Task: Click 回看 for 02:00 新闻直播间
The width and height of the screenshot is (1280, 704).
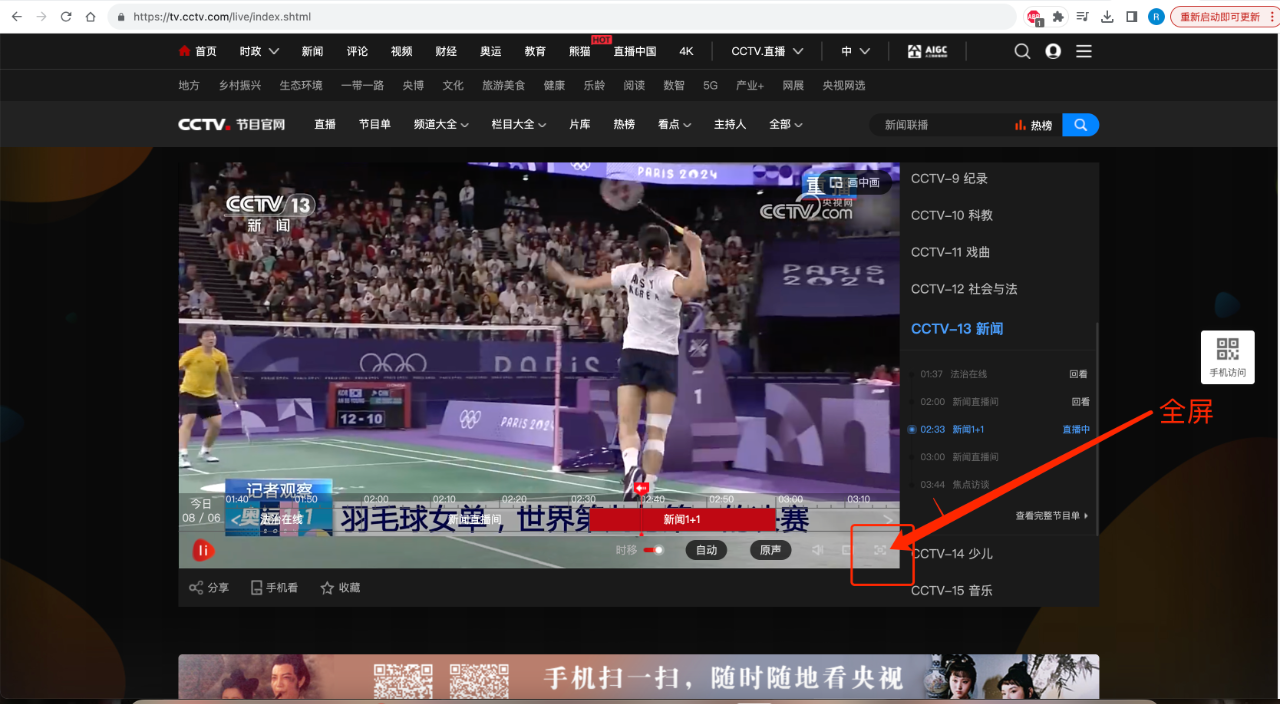Action: [x=1080, y=401]
